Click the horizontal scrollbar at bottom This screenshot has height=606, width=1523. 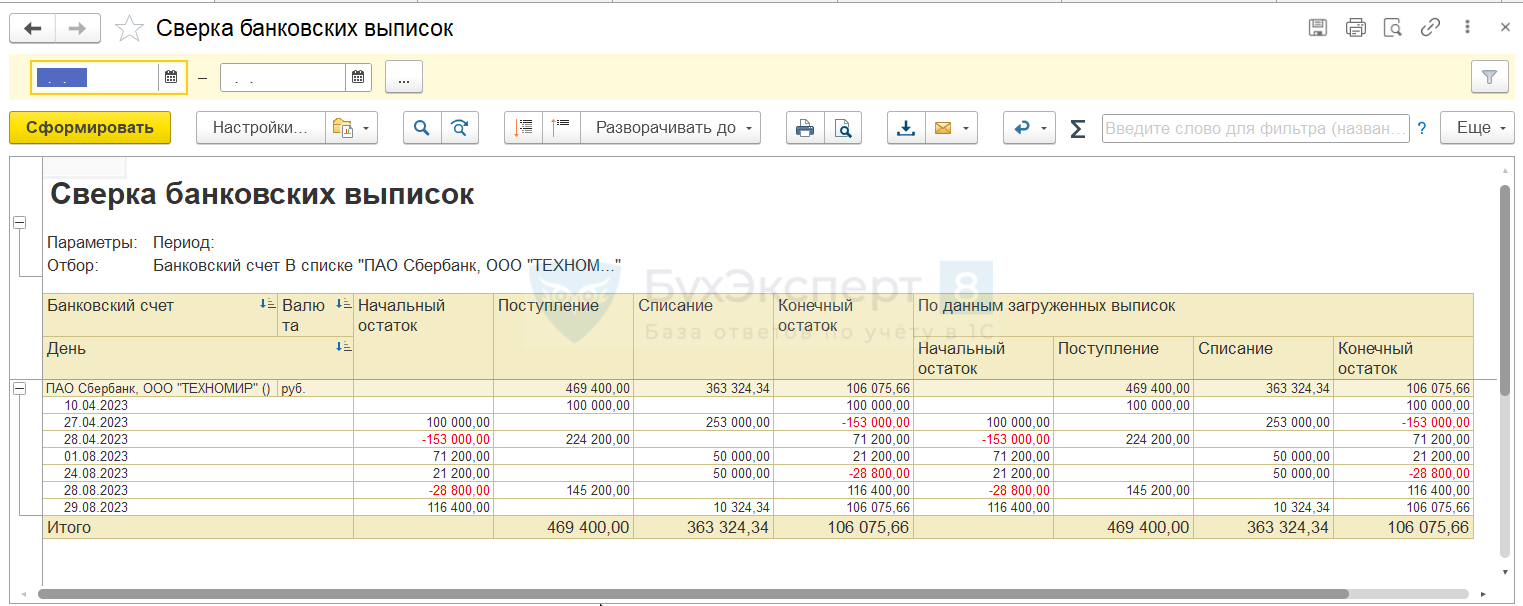pos(700,594)
